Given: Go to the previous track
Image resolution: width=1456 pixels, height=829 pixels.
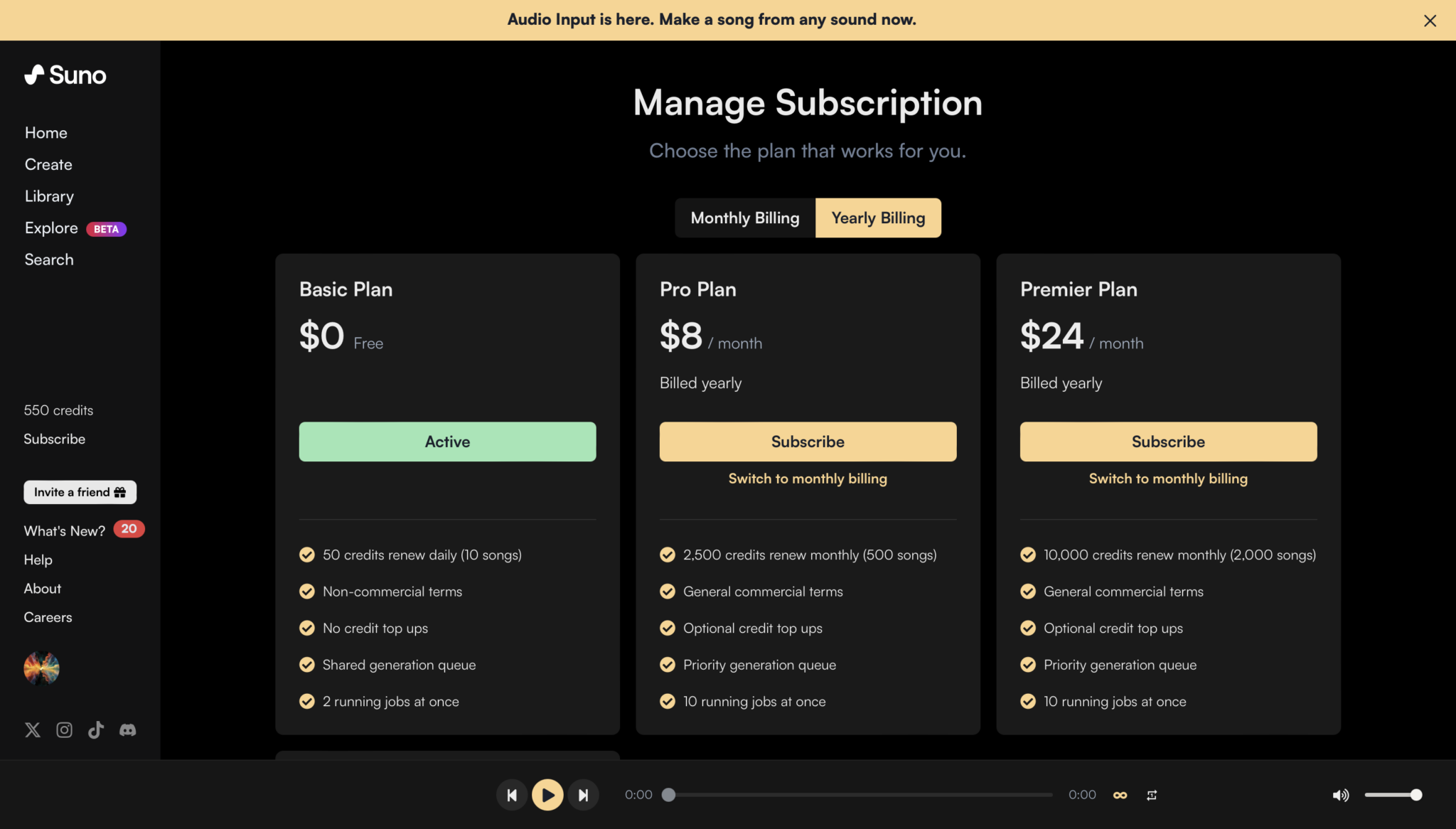Looking at the screenshot, I should (x=512, y=795).
